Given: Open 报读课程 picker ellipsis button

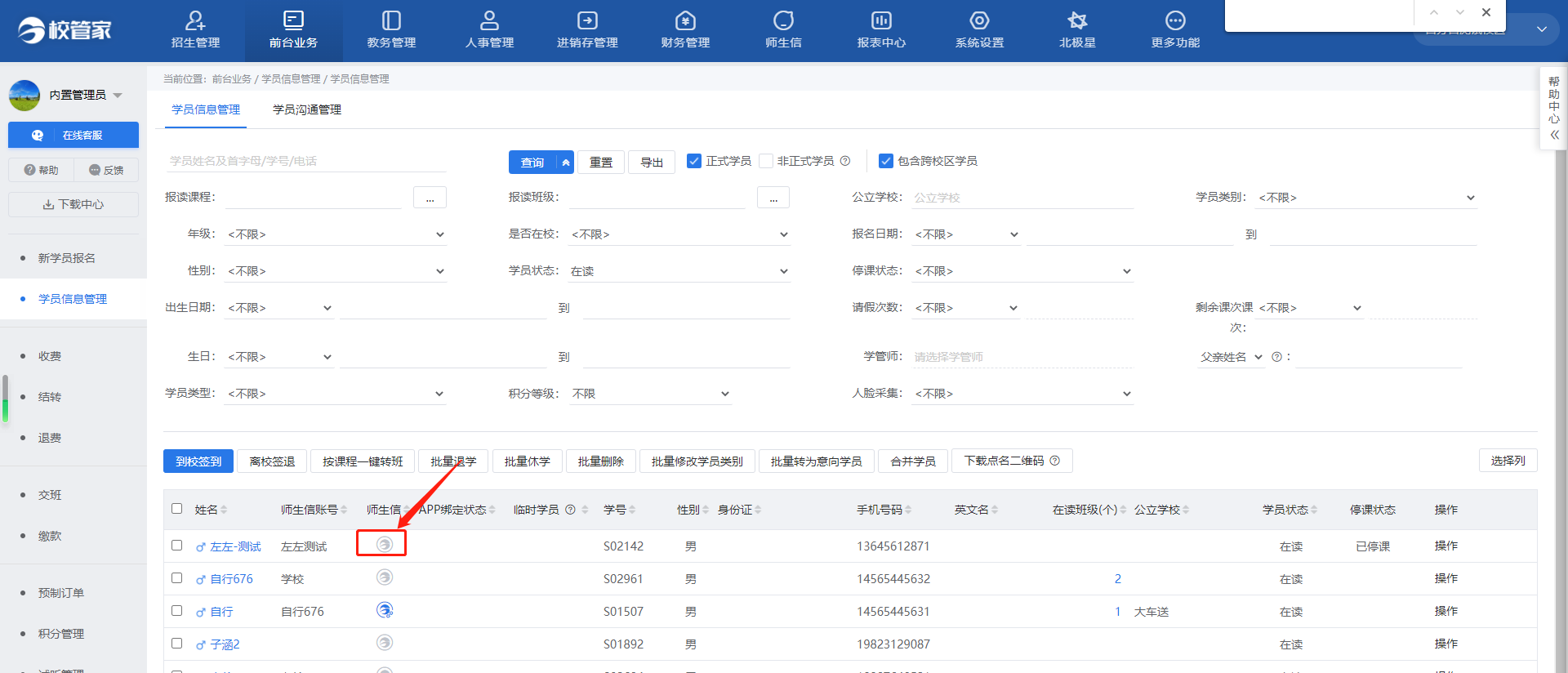Looking at the screenshot, I should click(x=430, y=198).
